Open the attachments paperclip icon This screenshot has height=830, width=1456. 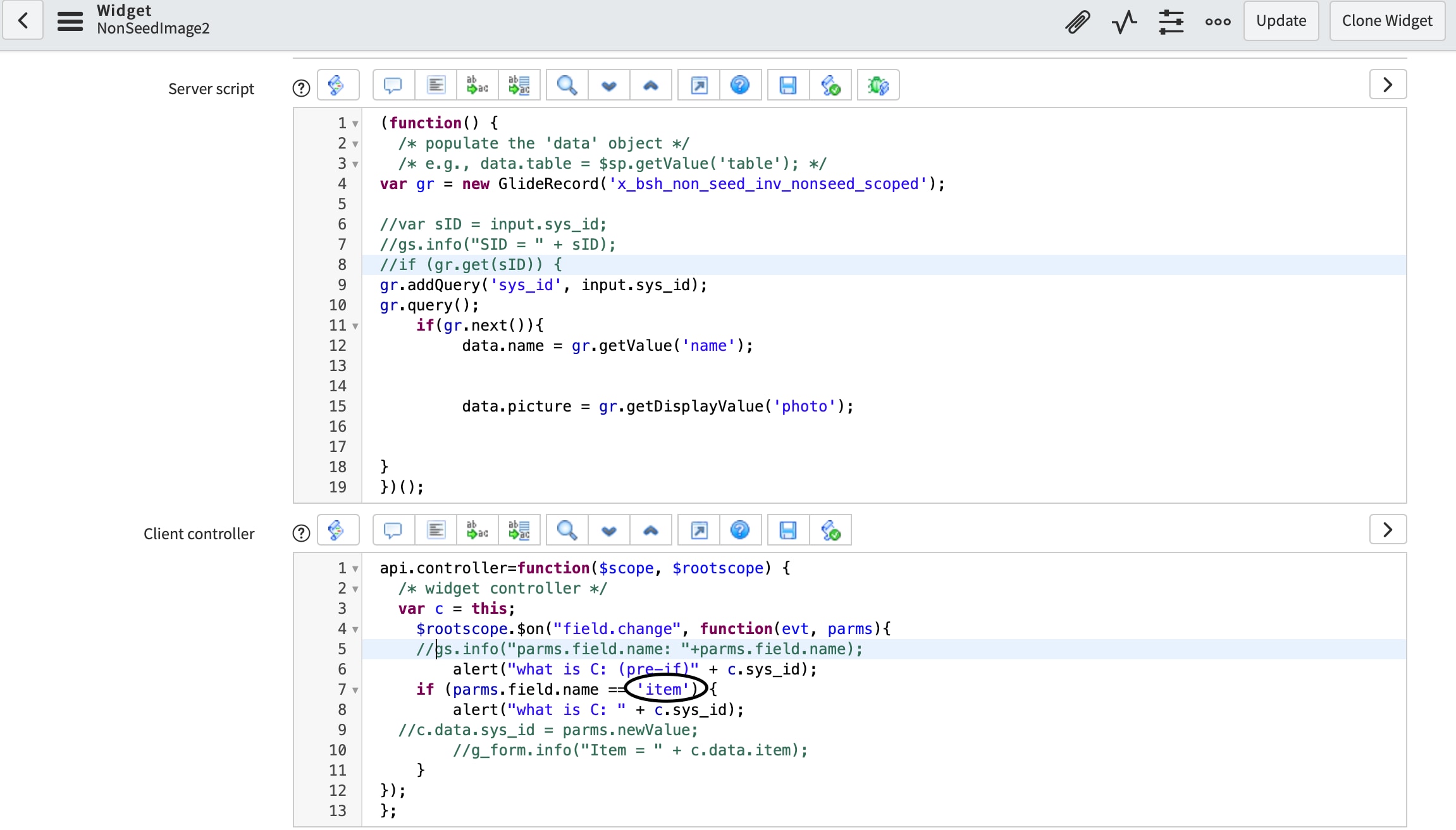click(1077, 21)
